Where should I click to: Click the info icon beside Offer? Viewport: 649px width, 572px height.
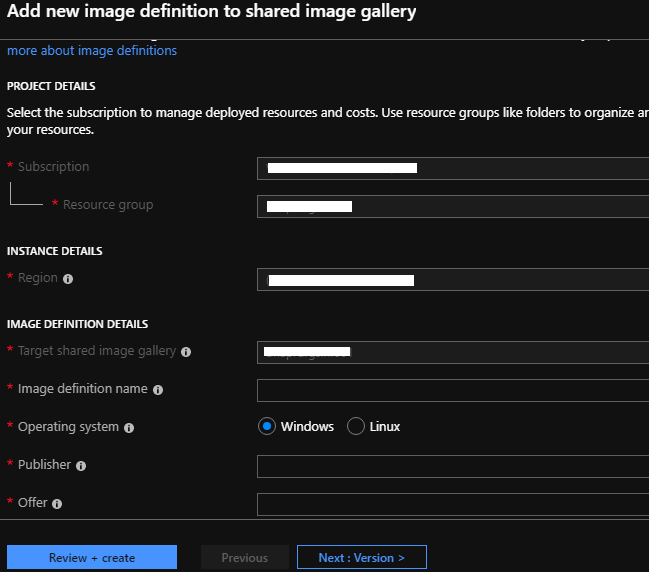point(58,504)
